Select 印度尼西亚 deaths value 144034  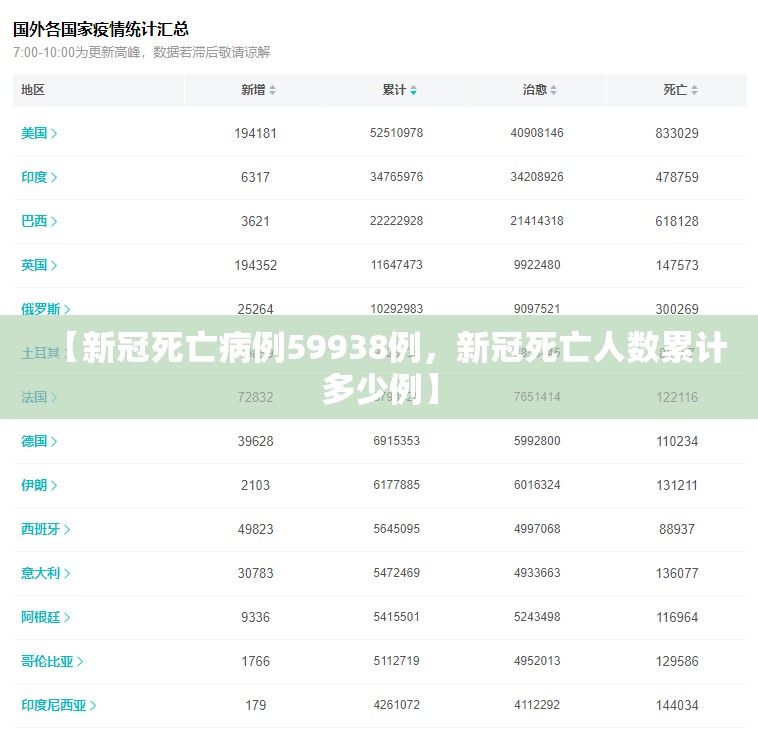click(677, 705)
